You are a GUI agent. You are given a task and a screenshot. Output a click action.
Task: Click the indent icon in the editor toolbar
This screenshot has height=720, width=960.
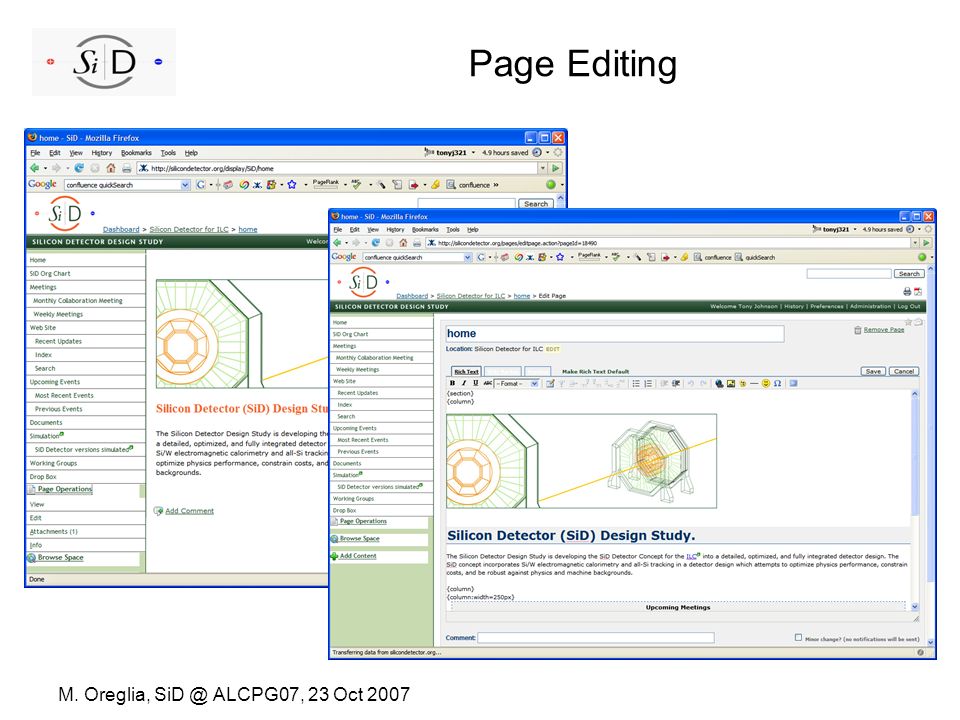pyautogui.click(x=676, y=383)
